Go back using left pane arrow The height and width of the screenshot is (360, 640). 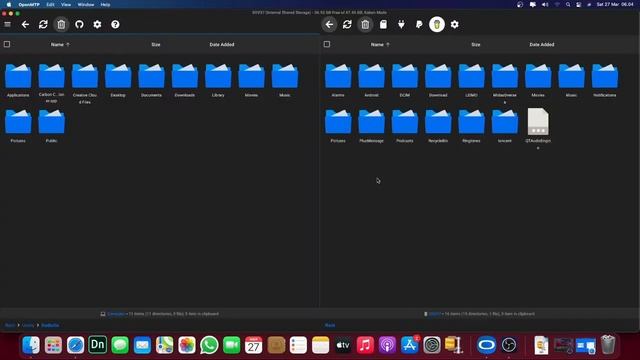(25, 24)
